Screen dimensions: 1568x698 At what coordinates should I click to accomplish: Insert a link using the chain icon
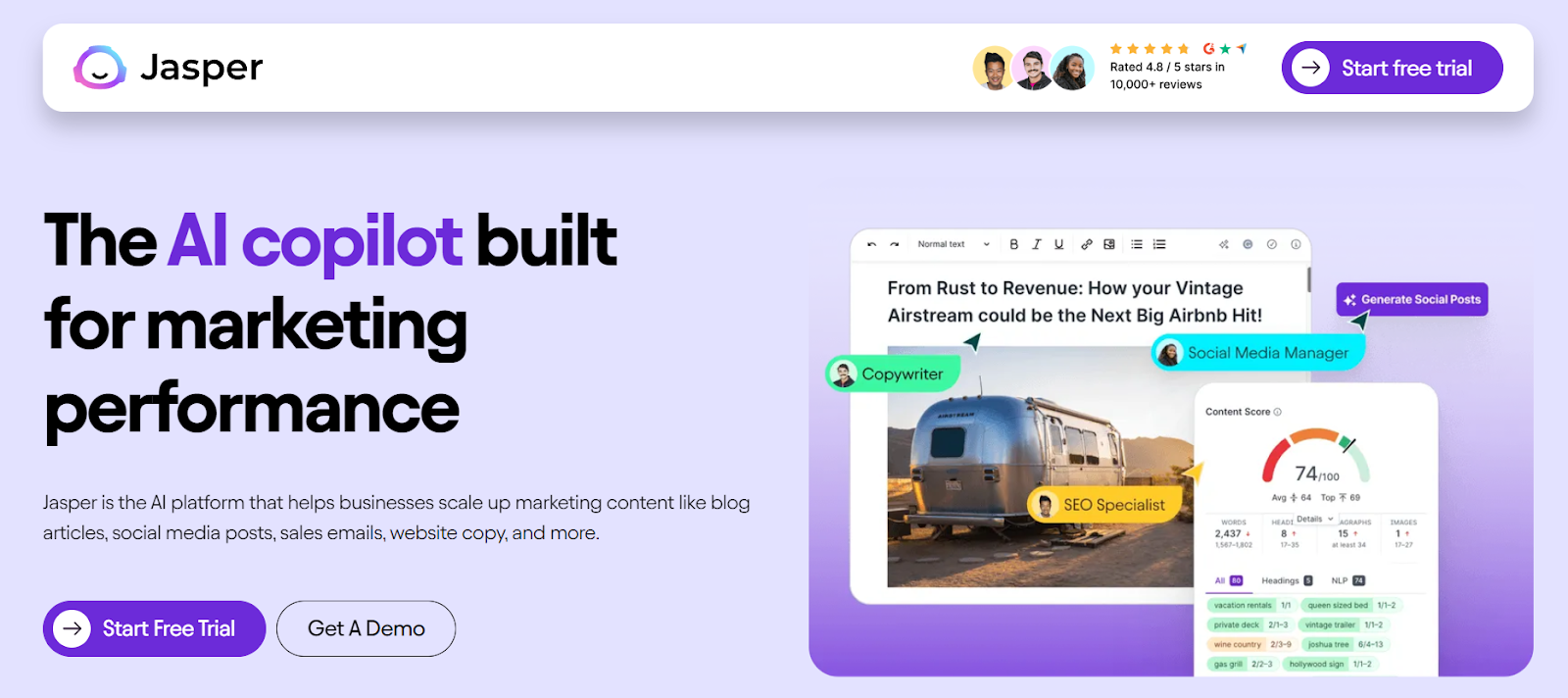(x=1087, y=244)
